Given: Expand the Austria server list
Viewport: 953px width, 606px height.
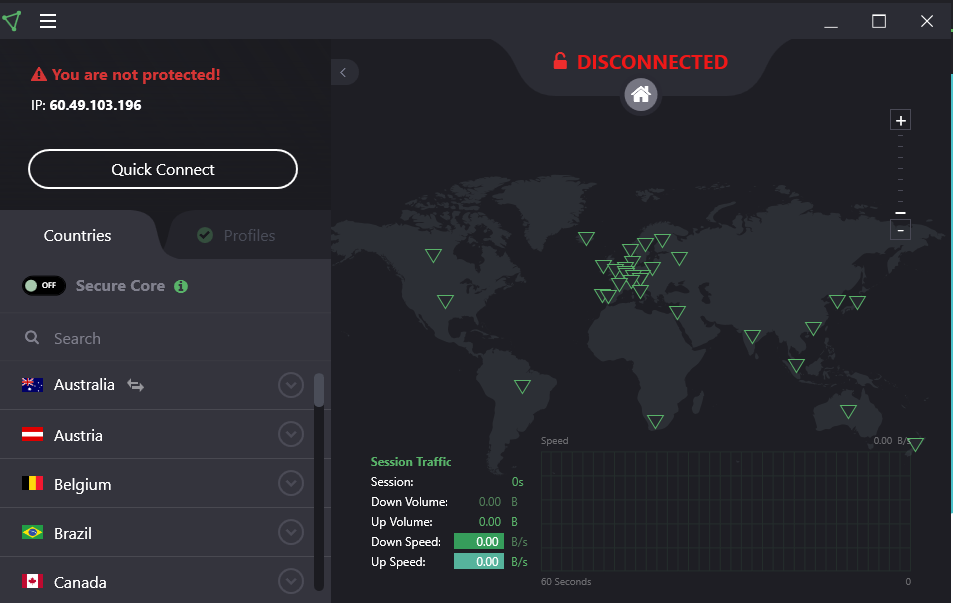Looking at the screenshot, I should (291, 434).
